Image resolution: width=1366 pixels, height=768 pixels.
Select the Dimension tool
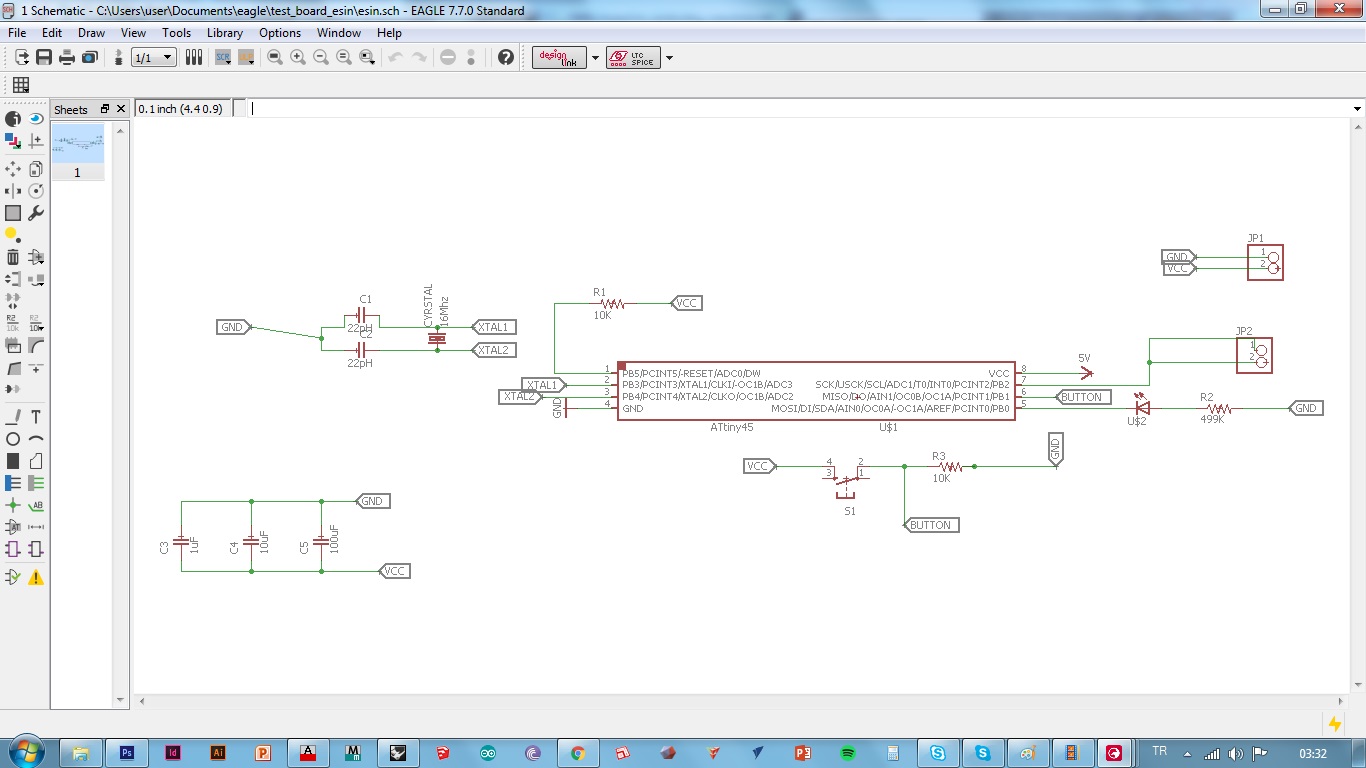point(36,527)
